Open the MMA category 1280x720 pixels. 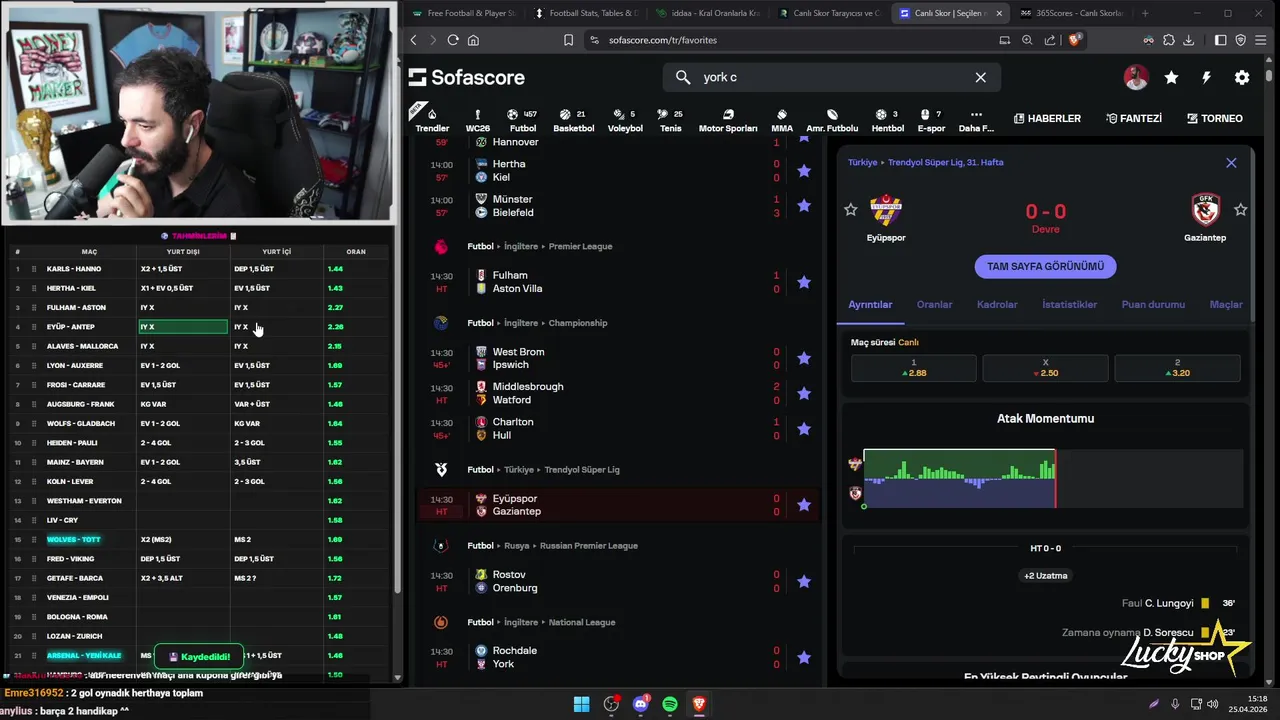782,121
